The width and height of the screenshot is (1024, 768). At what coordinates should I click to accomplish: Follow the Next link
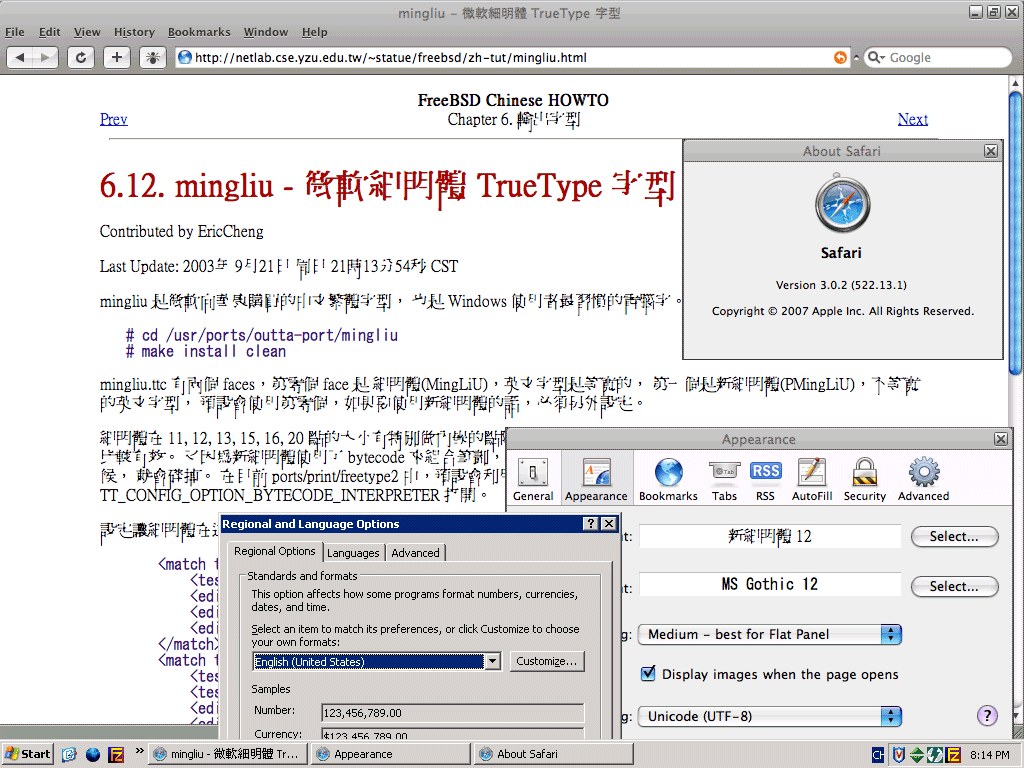[912, 119]
